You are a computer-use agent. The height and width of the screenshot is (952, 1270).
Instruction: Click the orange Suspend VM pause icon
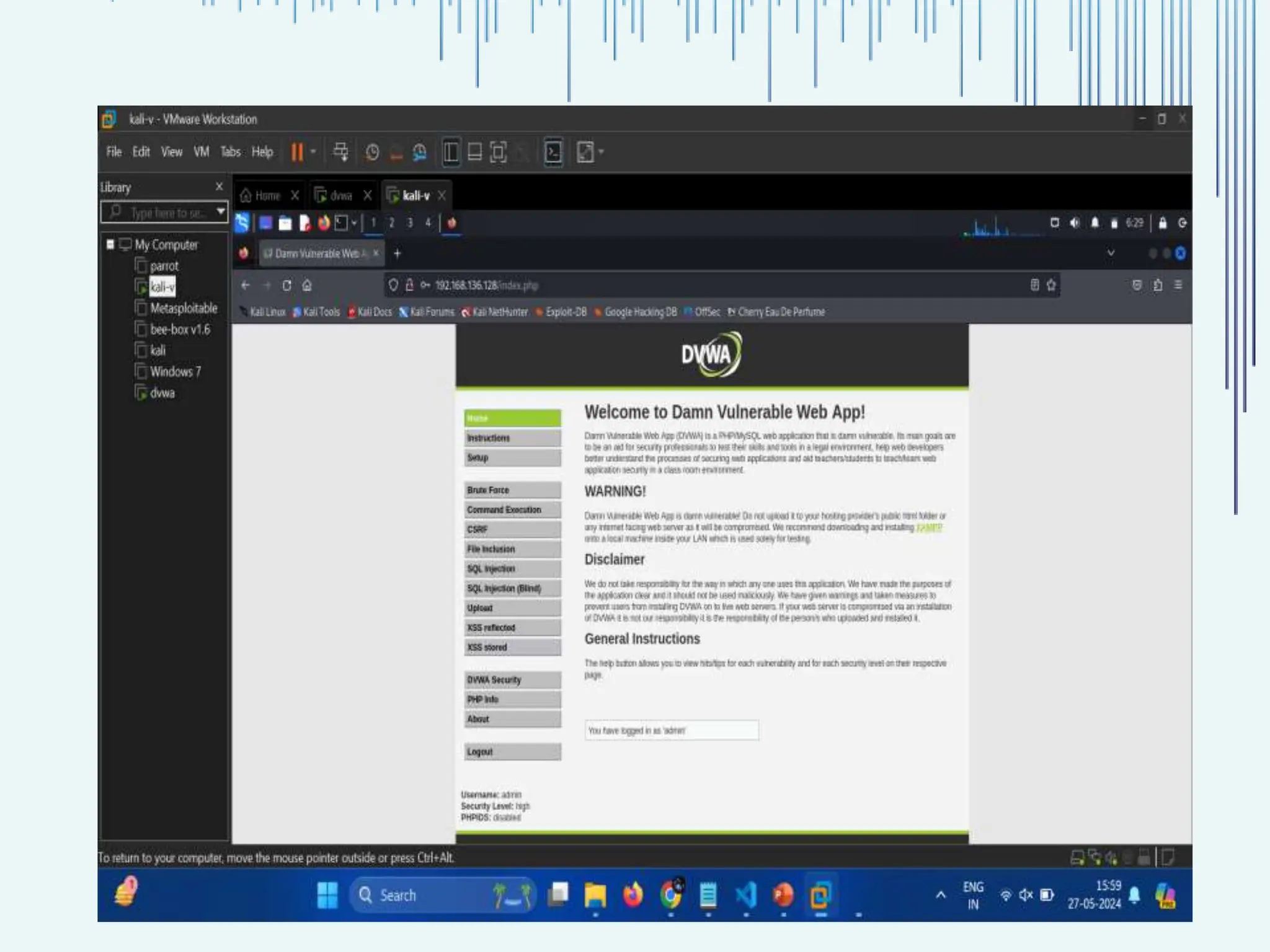[297, 152]
